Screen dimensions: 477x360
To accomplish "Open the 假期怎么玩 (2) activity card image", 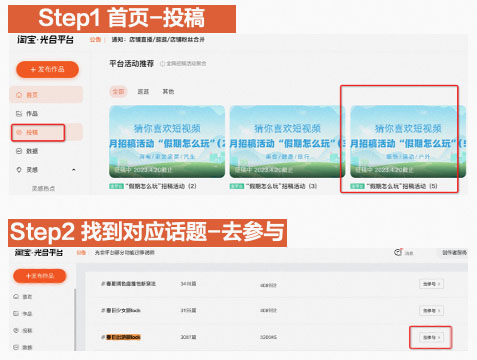I will 167,142.
